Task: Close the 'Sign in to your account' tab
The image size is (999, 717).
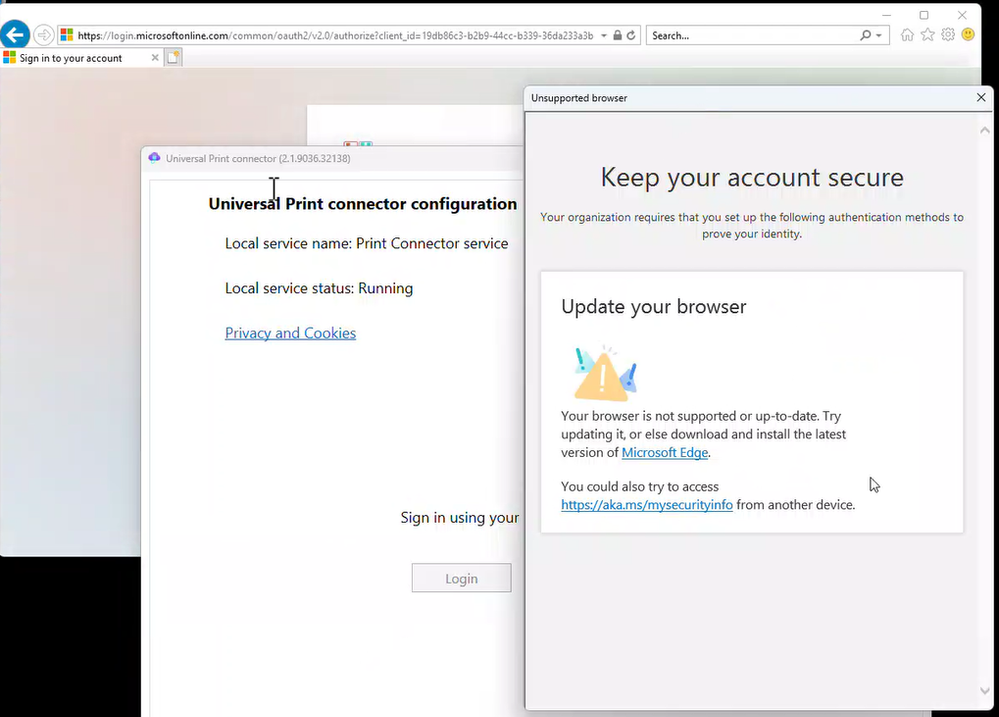Action: click(x=155, y=58)
